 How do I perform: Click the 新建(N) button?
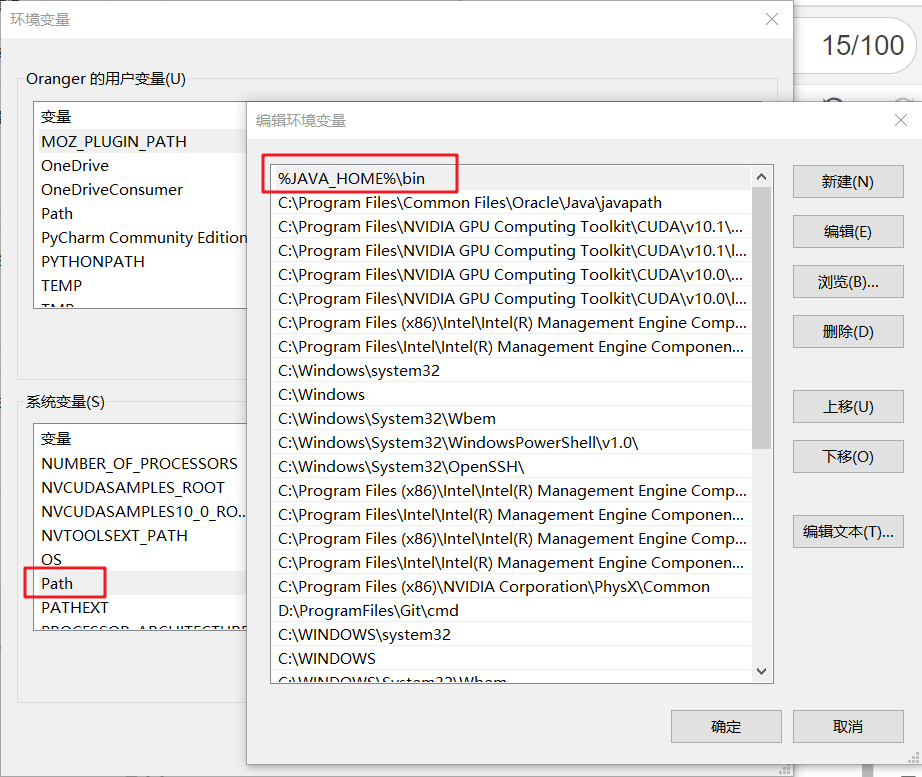coord(847,181)
